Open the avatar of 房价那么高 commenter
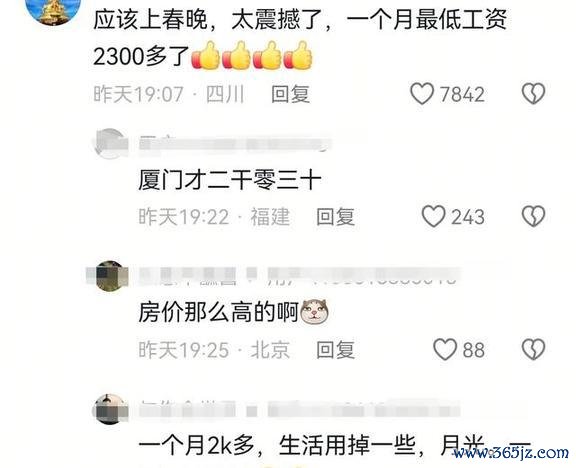 click(x=110, y=276)
